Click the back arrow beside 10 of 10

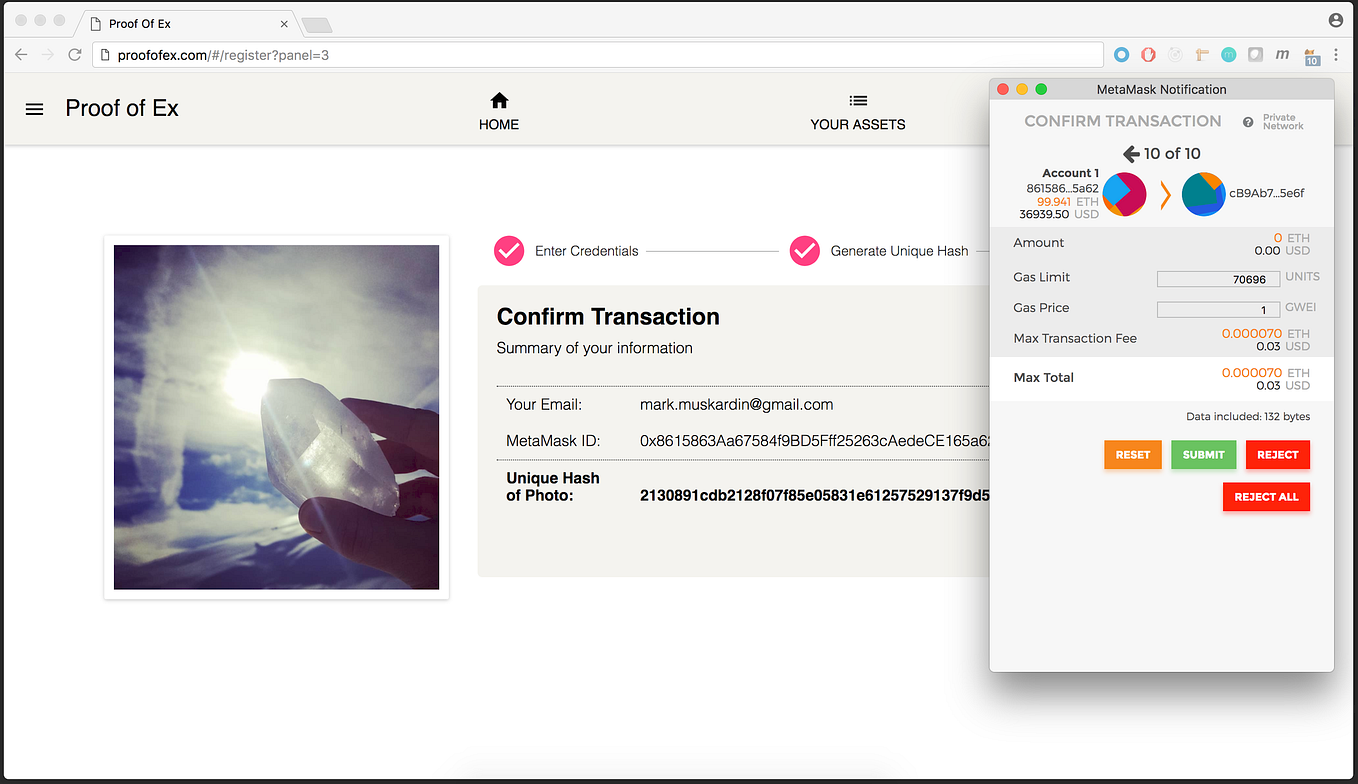(x=1130, y=153)
